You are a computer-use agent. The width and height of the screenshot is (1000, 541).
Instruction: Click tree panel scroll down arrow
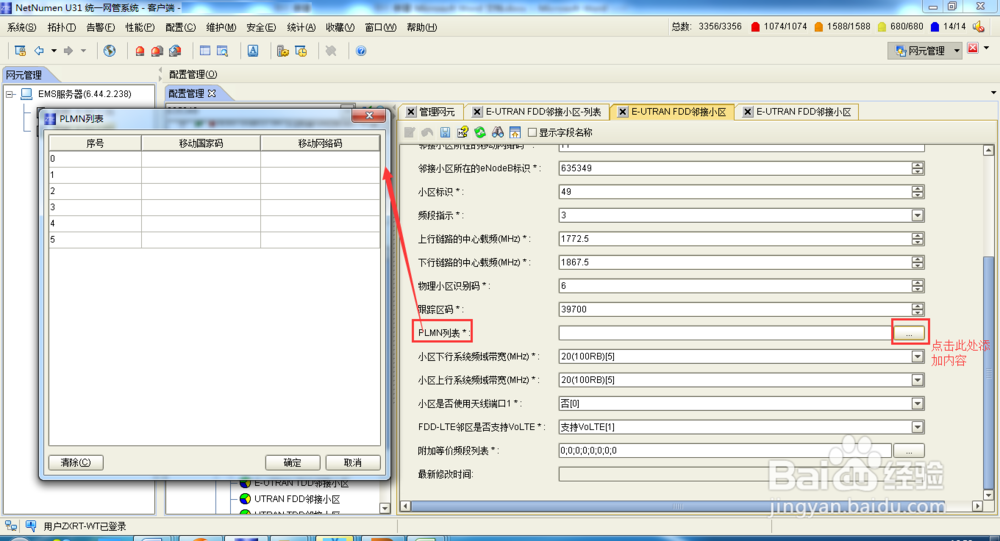[x=385, y=508]
